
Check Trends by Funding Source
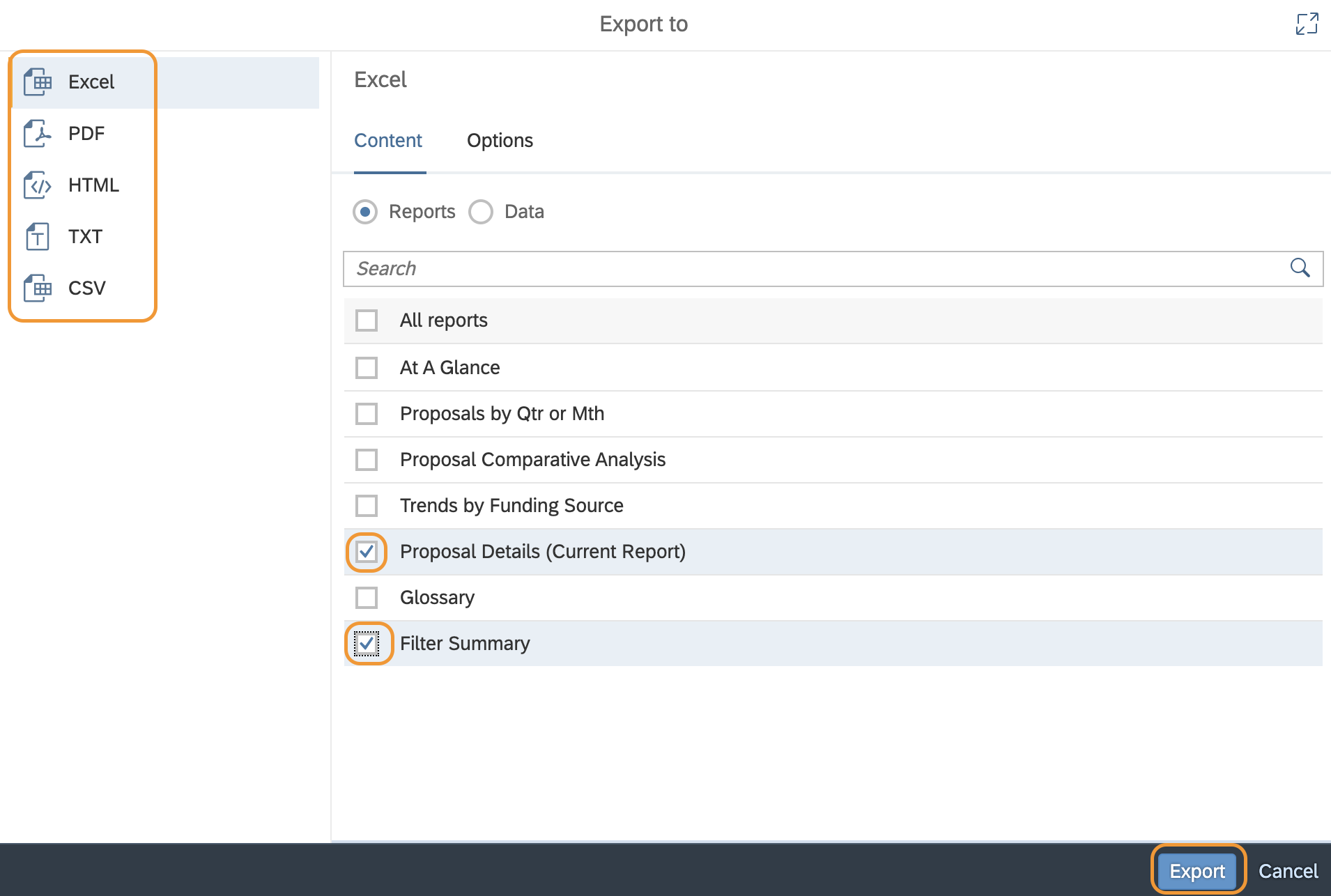(x=367, y=506)
